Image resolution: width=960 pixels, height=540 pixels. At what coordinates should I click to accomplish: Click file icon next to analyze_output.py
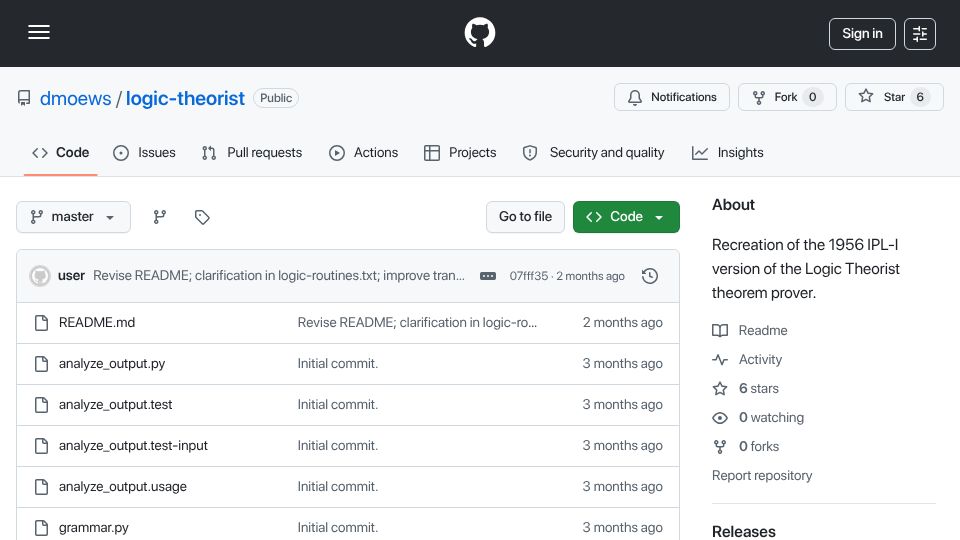[41, 364]
